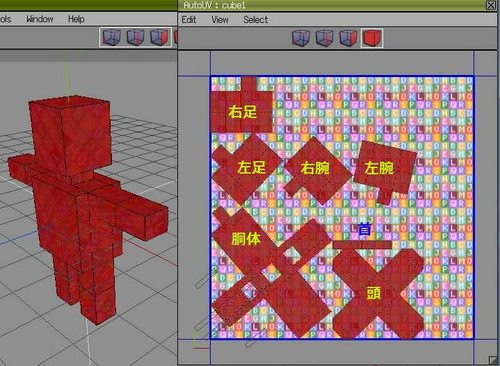Choose vertex selection mode in main window
Viewport: 500px width, 366px height.
click(111, 37)
